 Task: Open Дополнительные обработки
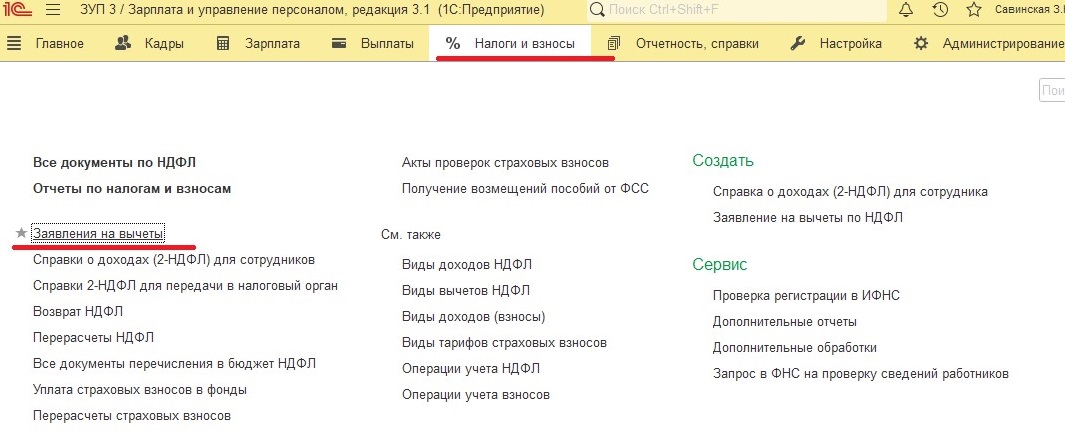(x=795, y=348)
